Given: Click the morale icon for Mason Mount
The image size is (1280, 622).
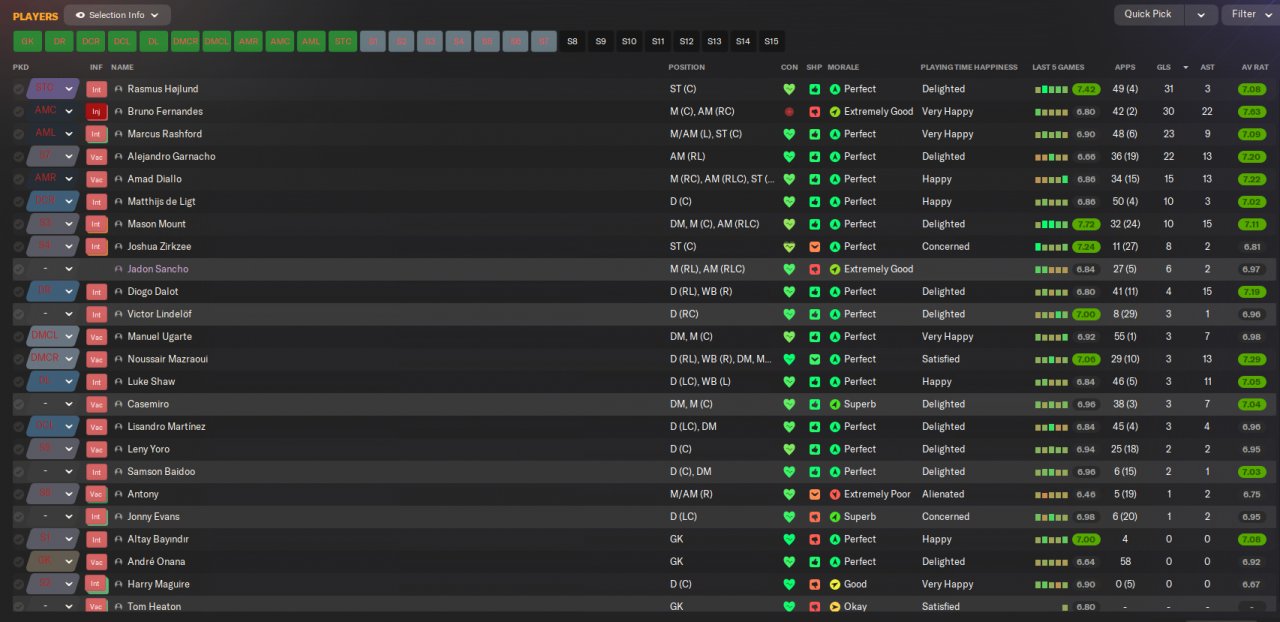Looking at the screenshot, I should coord(835,224).
